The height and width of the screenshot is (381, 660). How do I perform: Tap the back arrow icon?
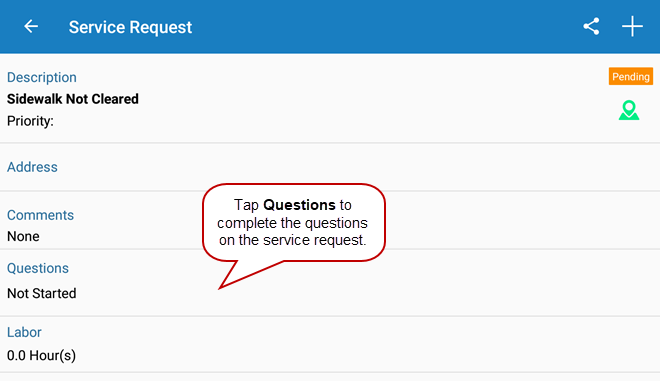(x=31, y=27)
